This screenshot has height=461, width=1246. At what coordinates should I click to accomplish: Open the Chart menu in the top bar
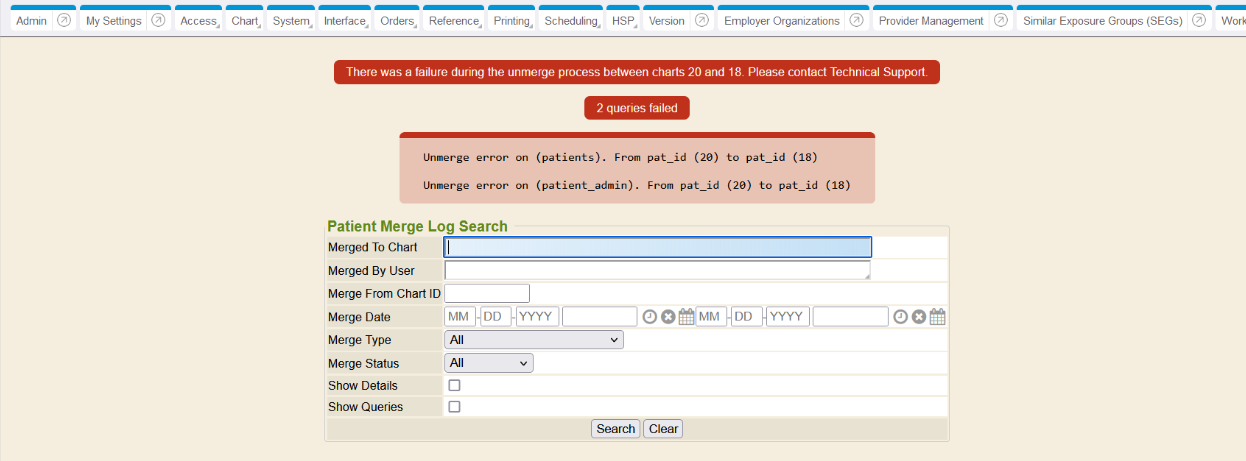245,21
